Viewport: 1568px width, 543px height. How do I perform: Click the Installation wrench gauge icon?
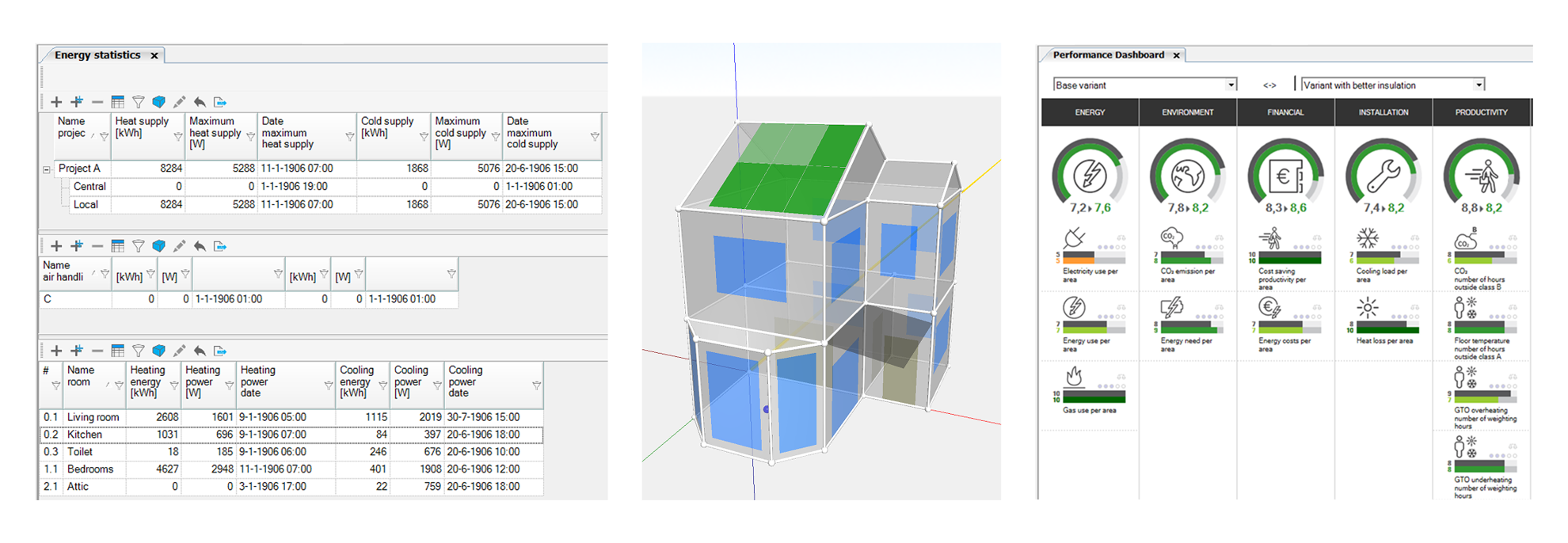(1383, 176)
